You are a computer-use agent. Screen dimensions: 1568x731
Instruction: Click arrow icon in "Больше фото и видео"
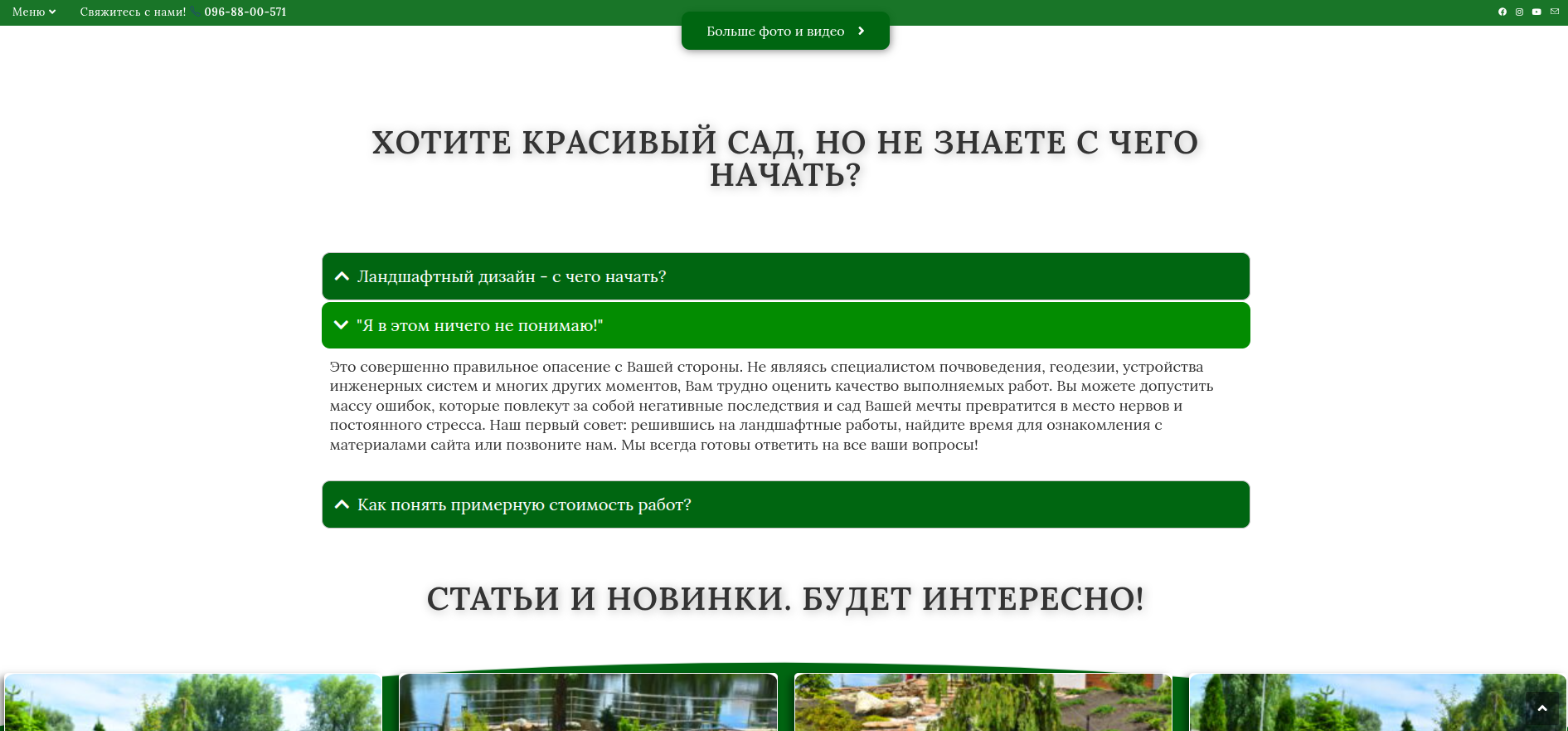pyautogui.click(x=861, y=31)
